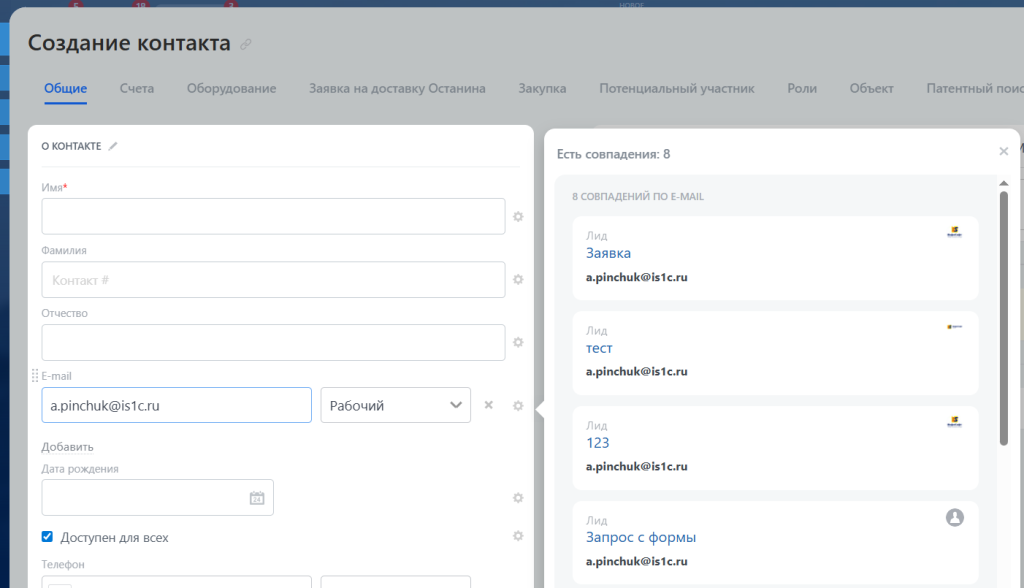Click the user avatar on Запрос с формы card

pyautogui.click(x=955, y=517)
